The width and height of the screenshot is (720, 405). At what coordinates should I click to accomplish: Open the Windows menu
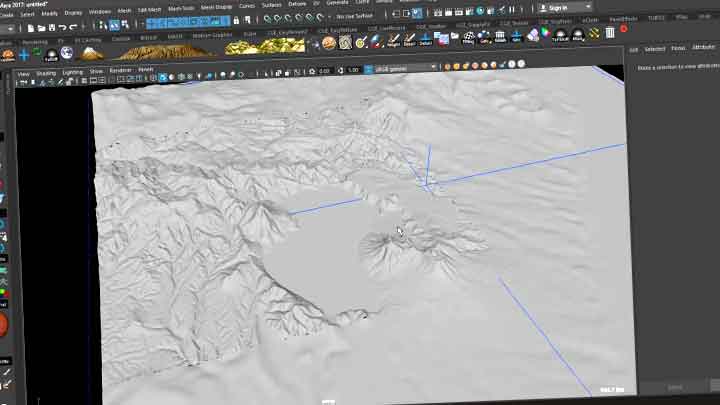coord(100,11)
